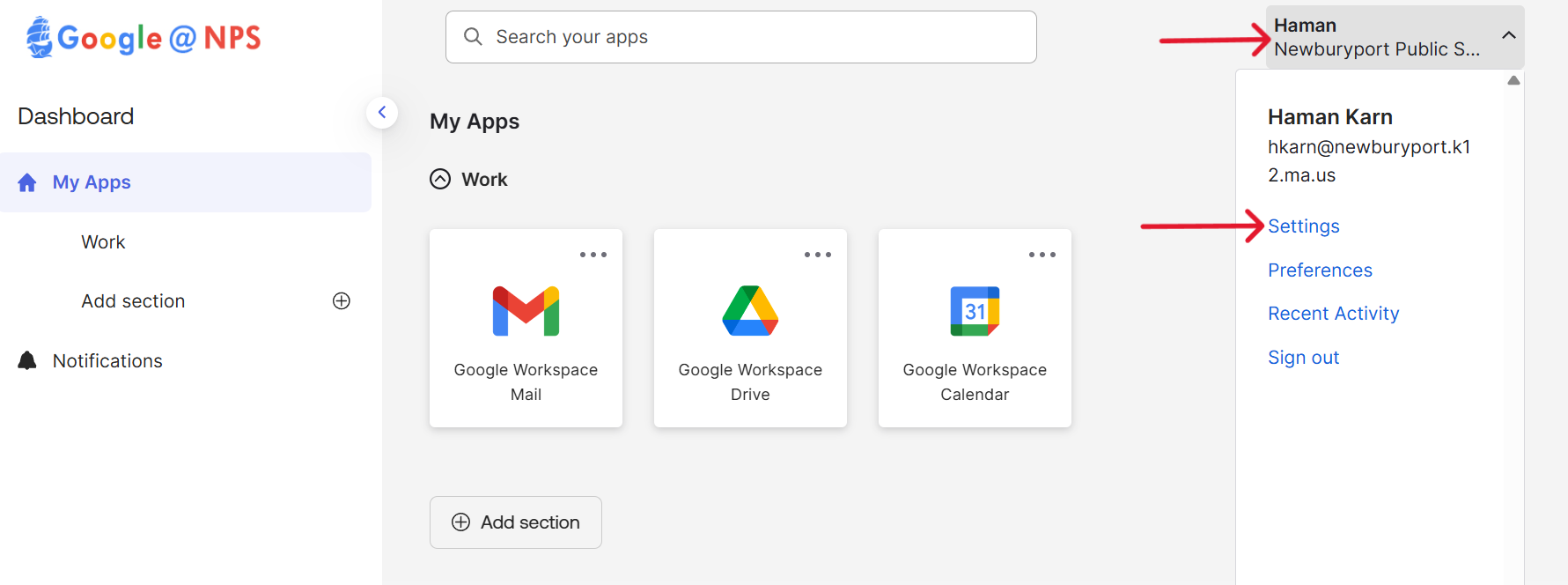This screenshot has width=1568, height=585.
Task: Open the Google Workspace Mail app
Action: tap(526, 328)
